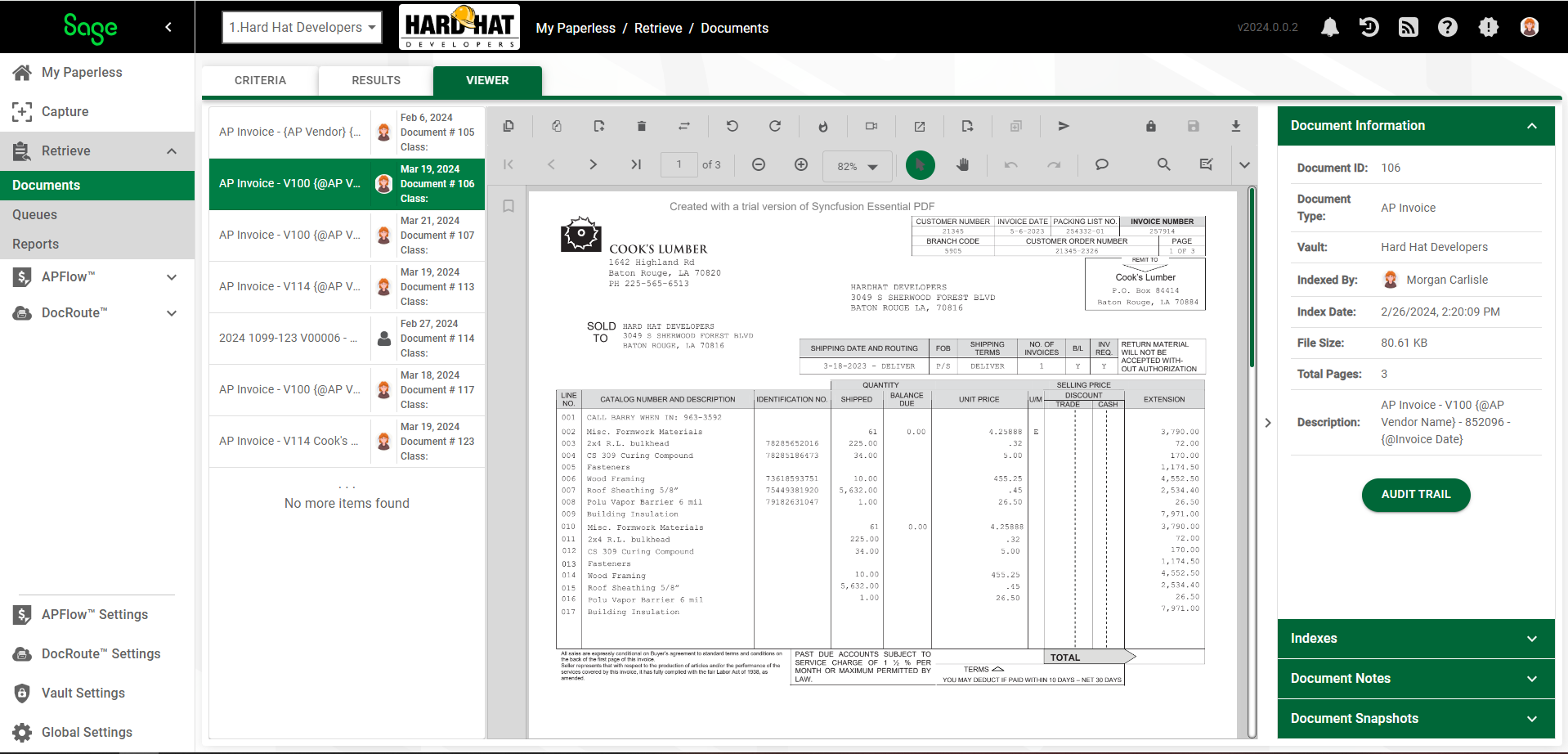Switch to RESULTS tab
The height and width of the screenshot is (754, 1568).
pyautogui.click(x=376, y=80)
